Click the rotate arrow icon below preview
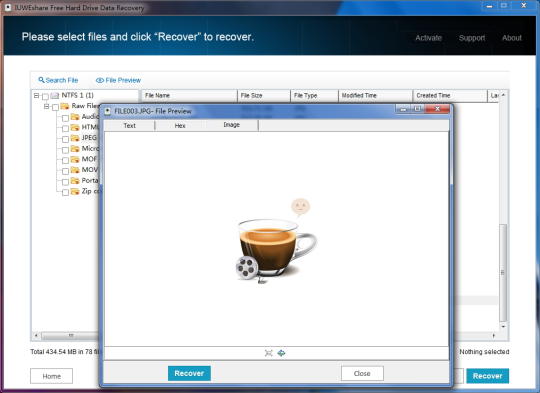Image resolution: width=540 pixels, height=393 pixels. [281, 353]
